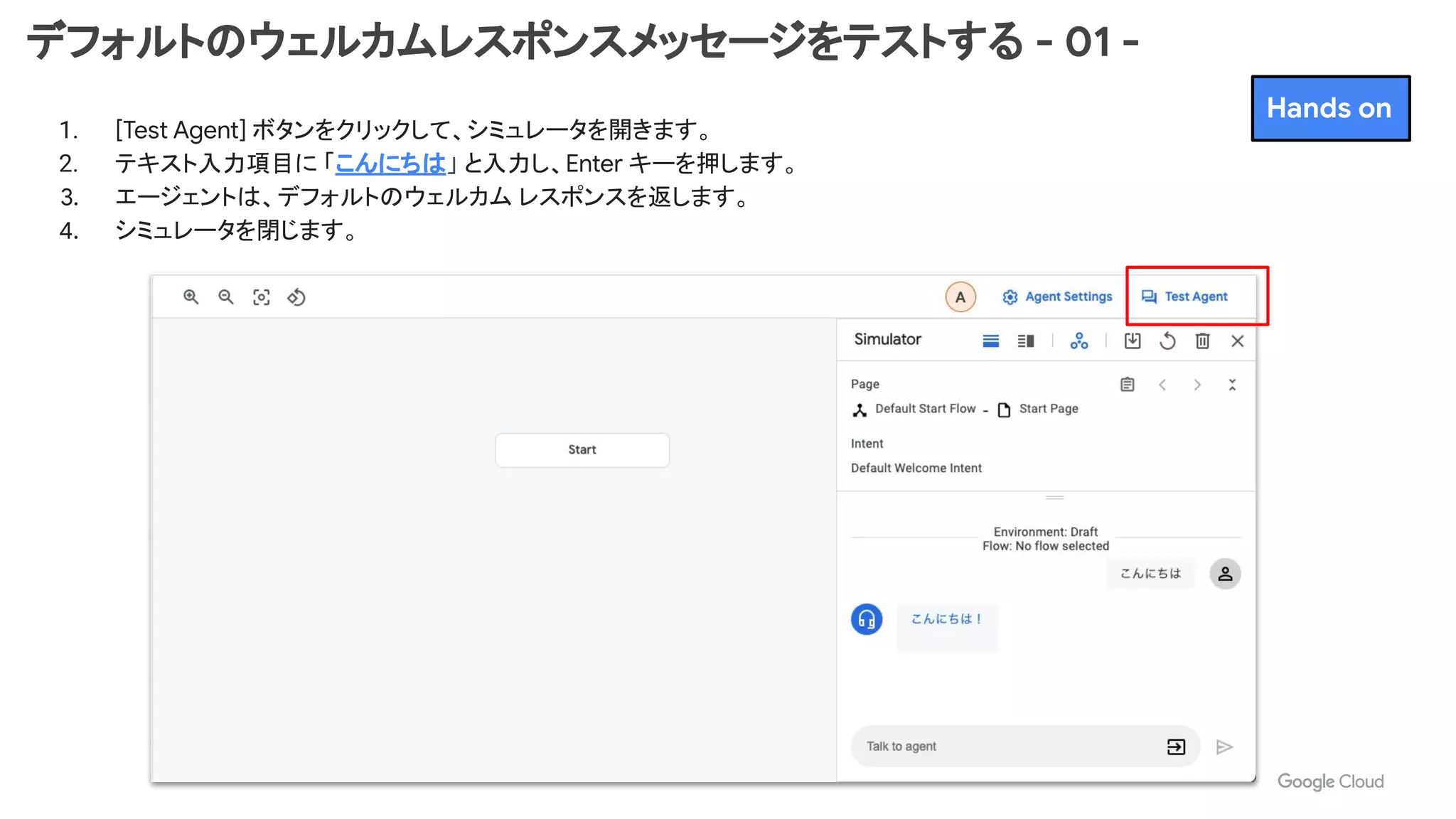Image resolution: width=1456 pixels, height=819 pixels.
Task: Click the panel resize handle below Intent
Action: 1054,498
